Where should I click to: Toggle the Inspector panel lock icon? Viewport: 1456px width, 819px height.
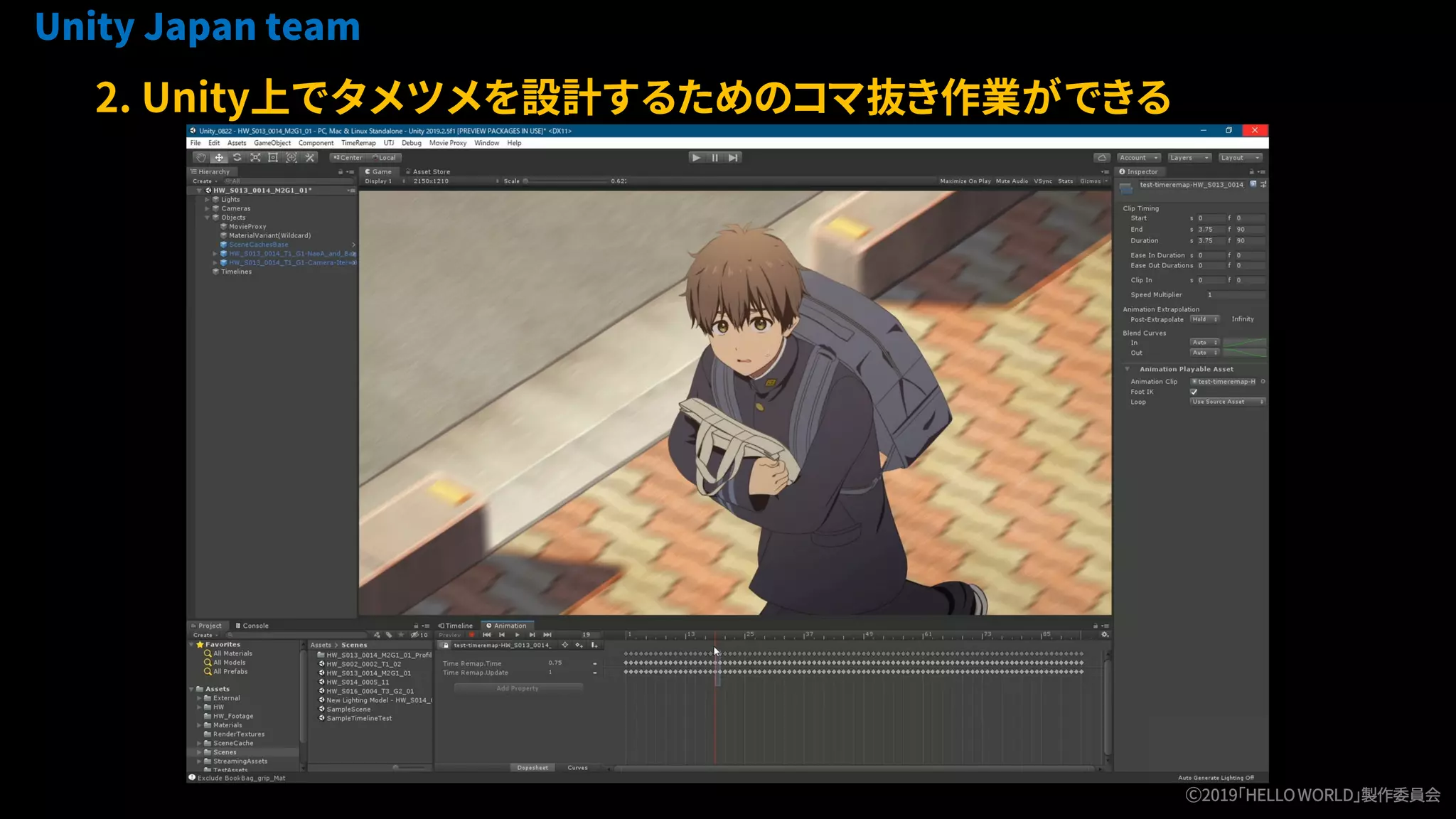[x=1251, y=172]
